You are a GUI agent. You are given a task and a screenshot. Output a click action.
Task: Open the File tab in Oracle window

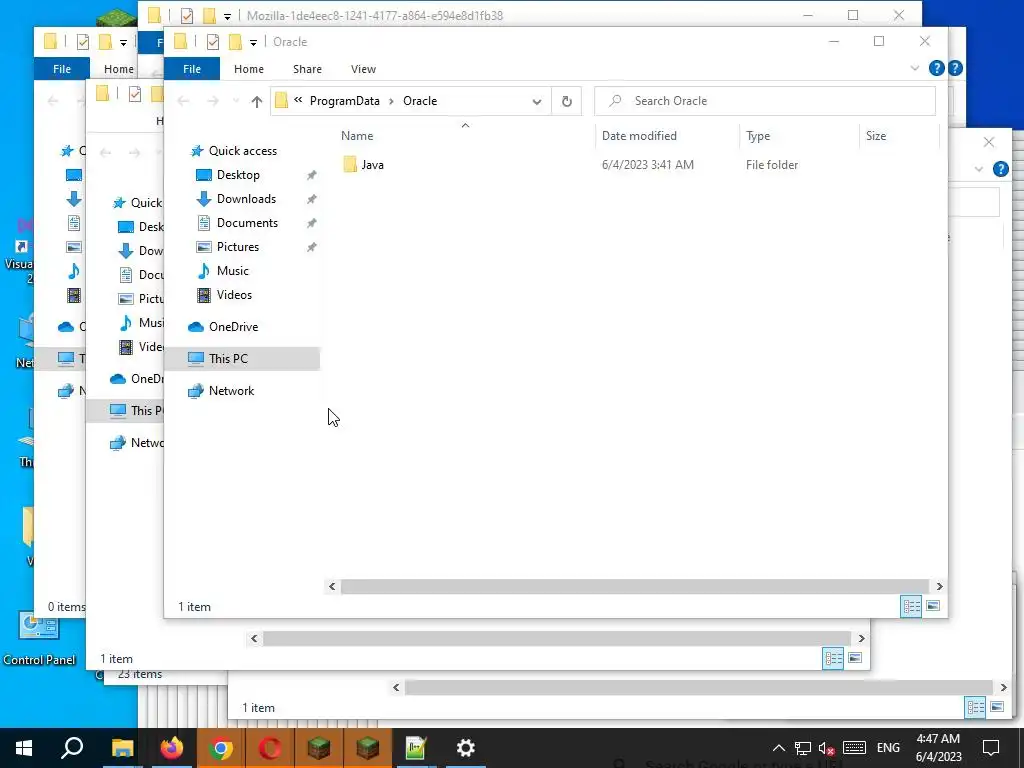click(x=192, y=69)
